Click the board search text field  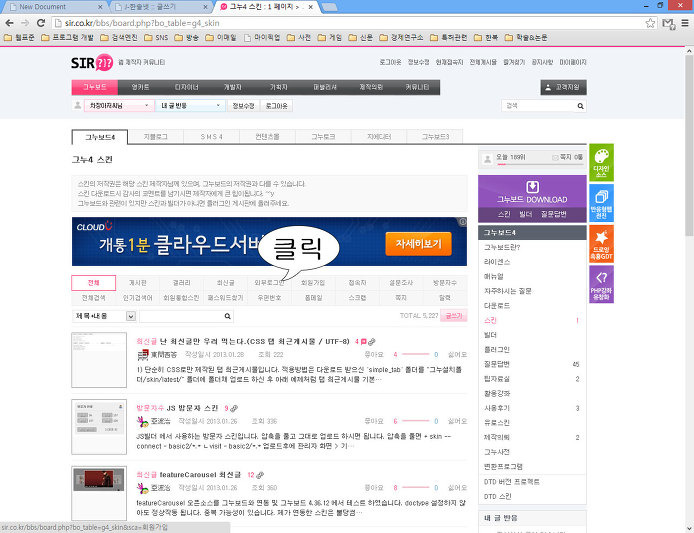(181, 316)
